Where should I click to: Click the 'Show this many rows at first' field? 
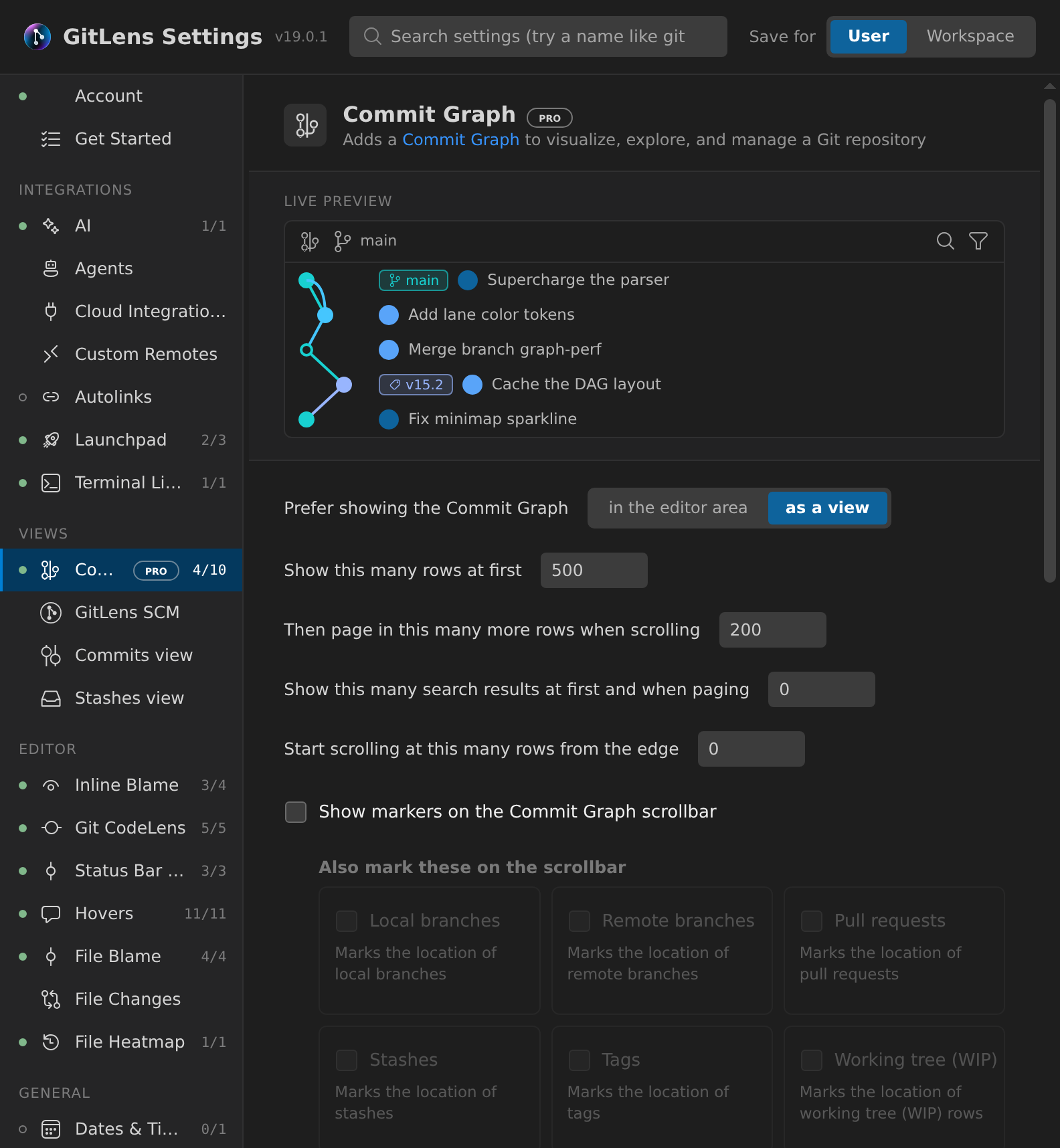point(594,570)
